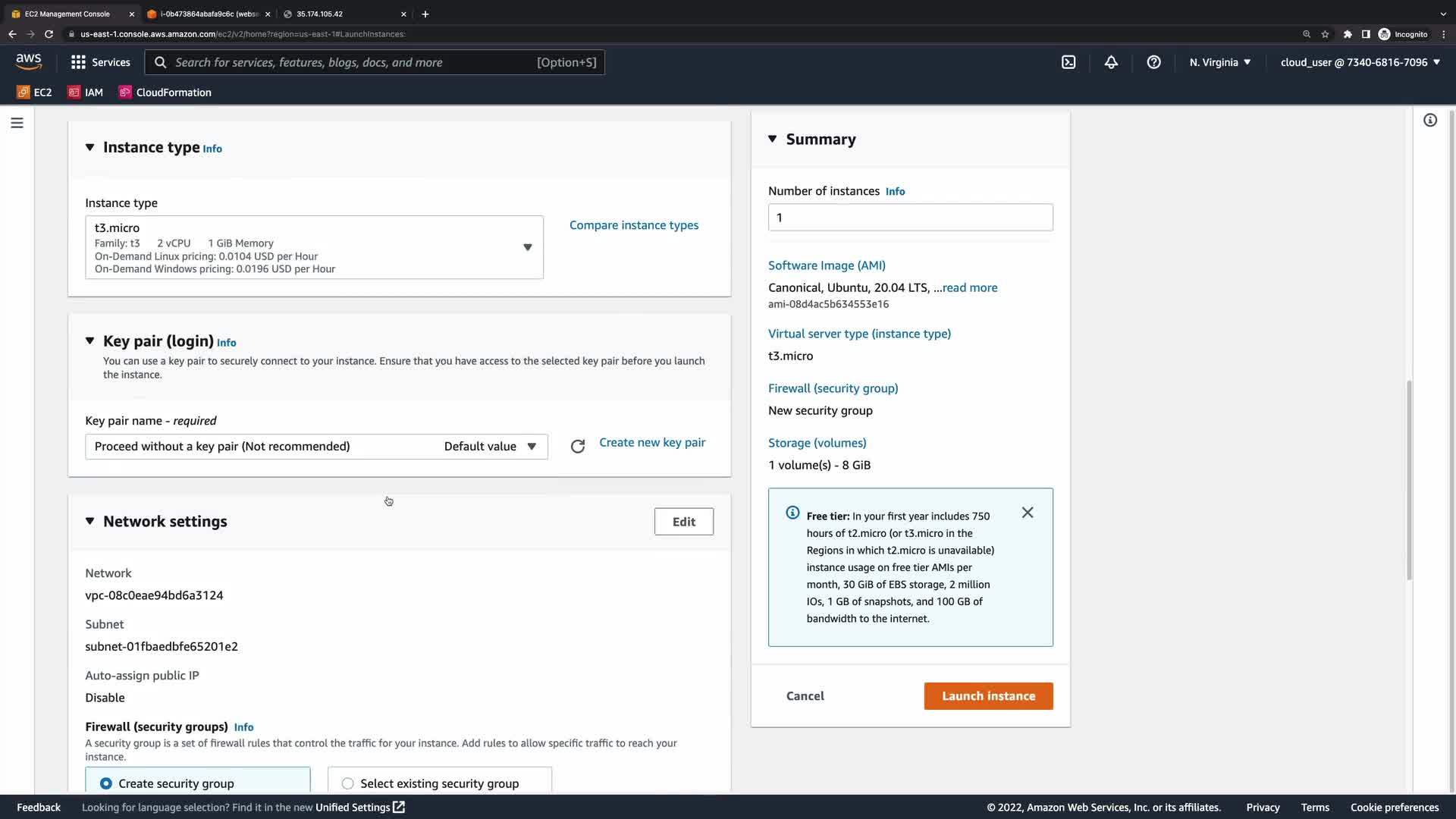Viewport: 1456px width, 819px height.
Task: Choose Select existing security group radio
Action: pyautogui.click(x=348, y=783)
